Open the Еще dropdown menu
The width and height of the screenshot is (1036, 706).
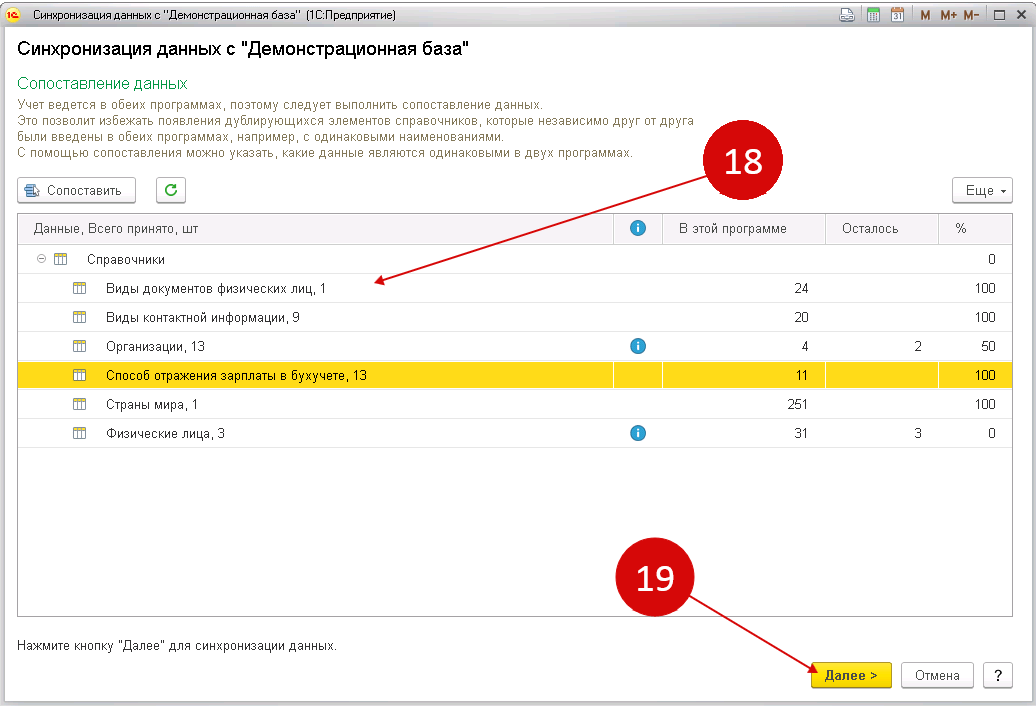click(982, 190)
